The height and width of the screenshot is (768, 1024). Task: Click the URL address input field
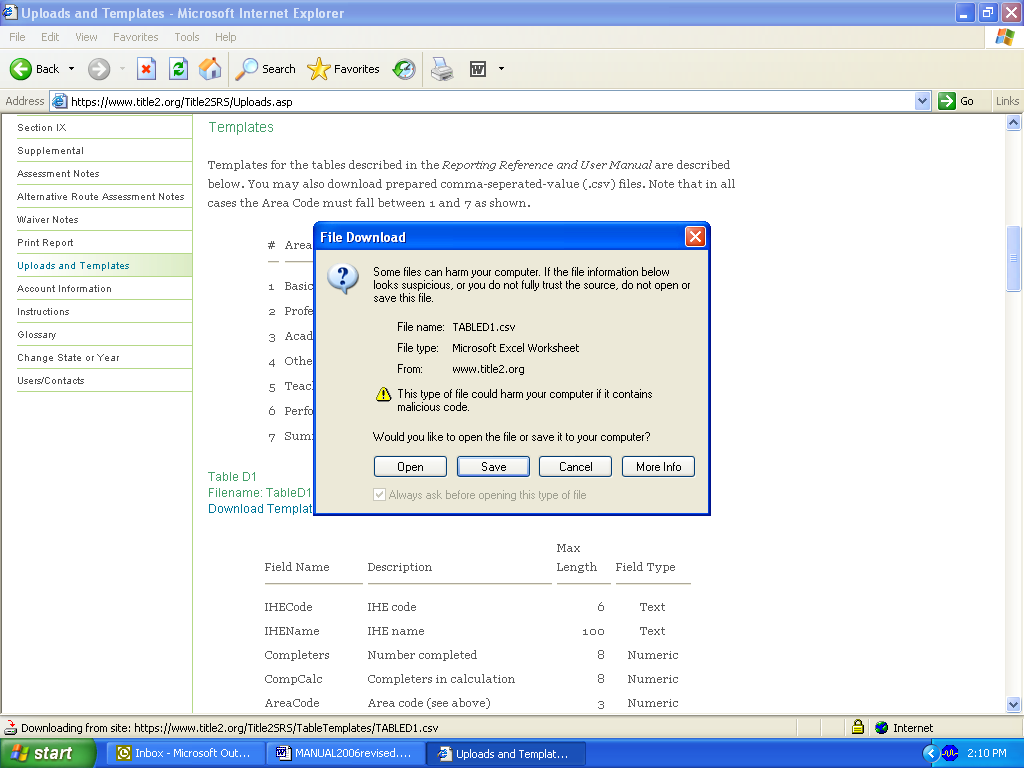coord(490,101)
